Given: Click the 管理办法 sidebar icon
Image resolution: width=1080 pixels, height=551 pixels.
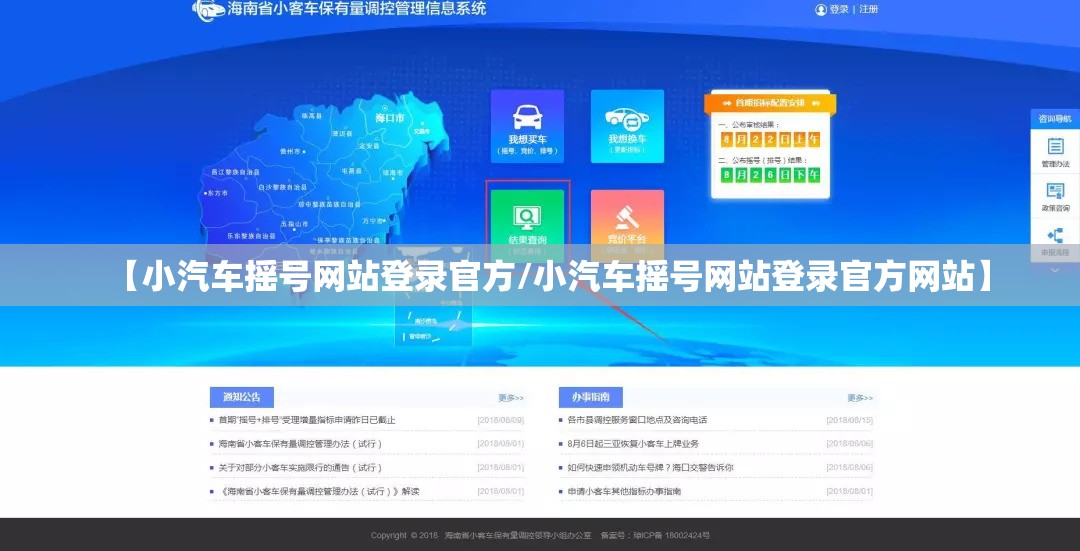Looking at the screenshot, I should coord(1055,152).
